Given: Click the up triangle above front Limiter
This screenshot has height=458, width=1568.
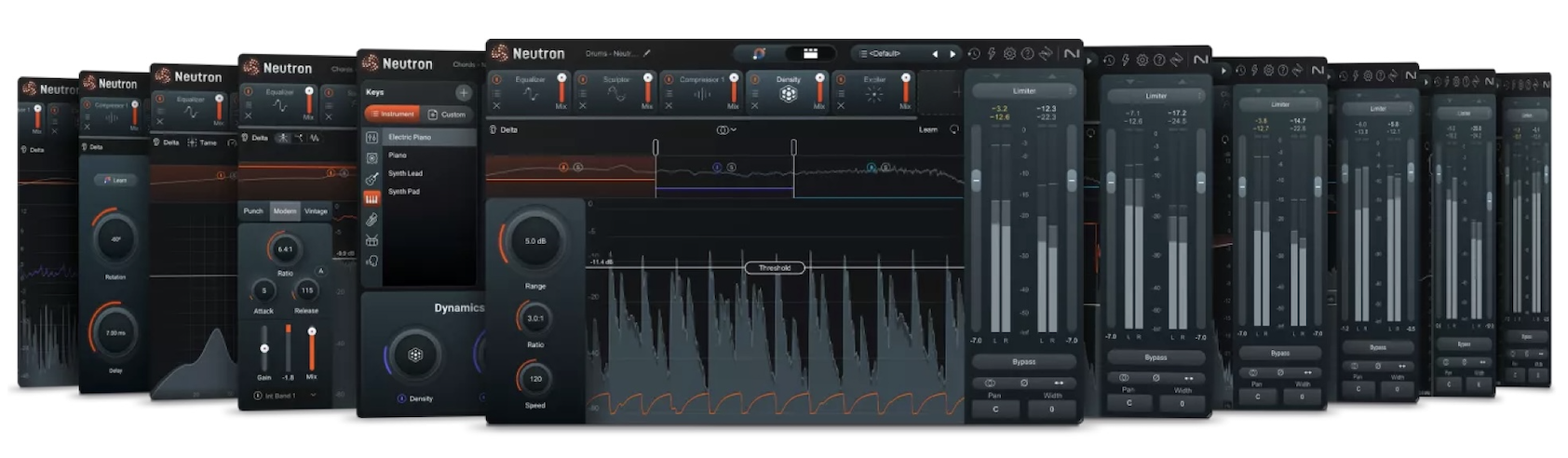Looking at the screenshot, I should [1050, 76].
